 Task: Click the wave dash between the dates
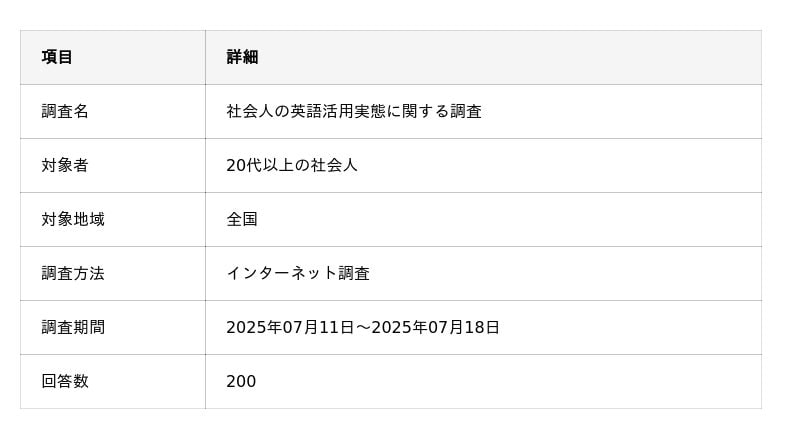(363, 328)
